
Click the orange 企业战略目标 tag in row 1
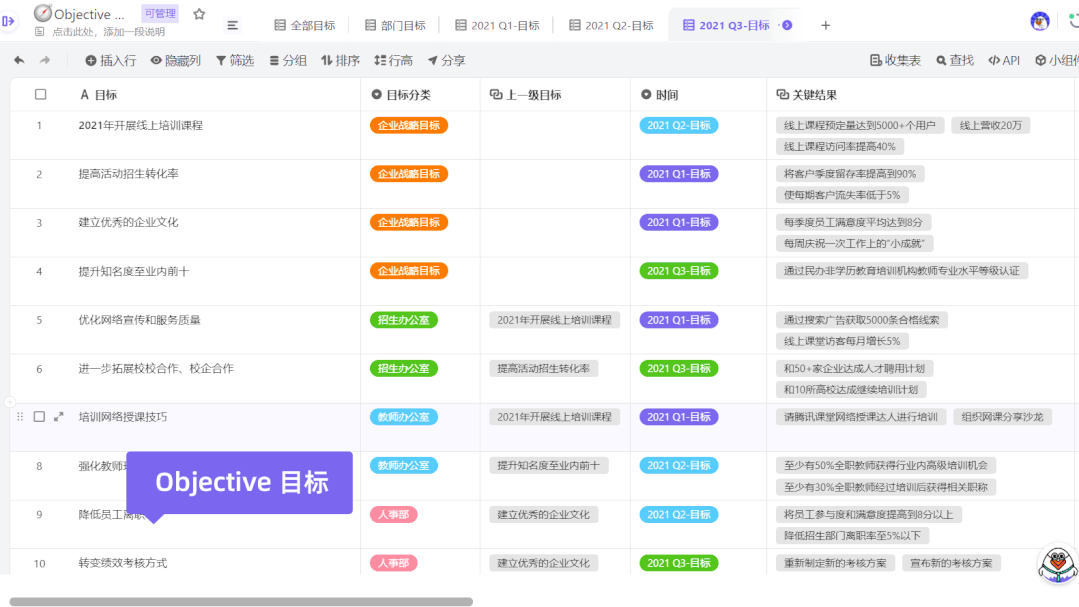click(408, 126)
